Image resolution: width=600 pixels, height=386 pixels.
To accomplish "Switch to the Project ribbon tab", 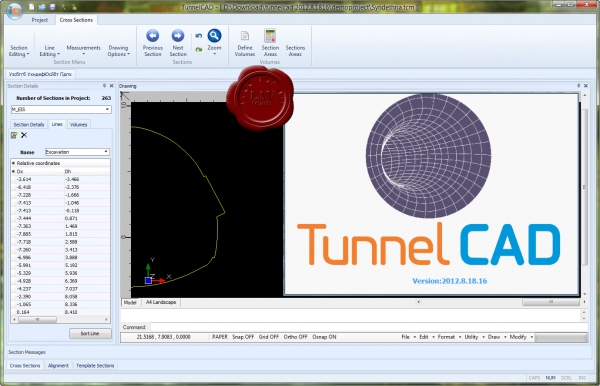I will coord(40,20).
